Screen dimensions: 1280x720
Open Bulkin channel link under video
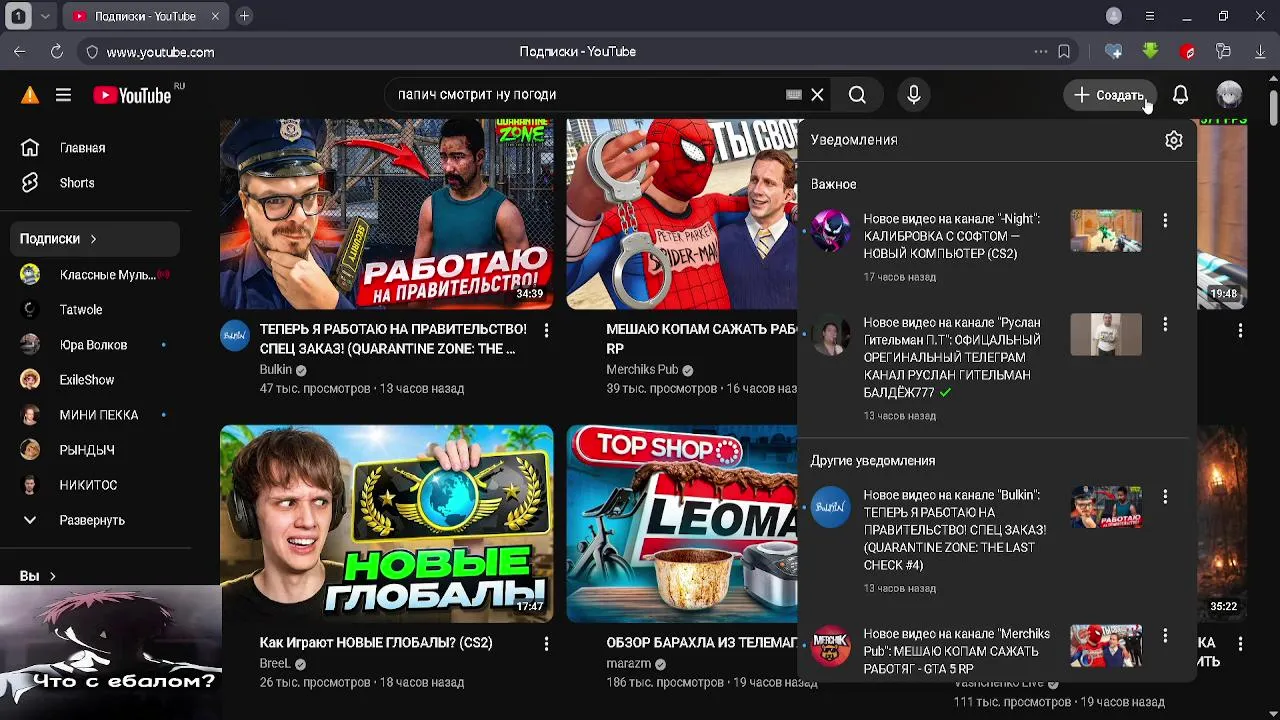tap(276, 369)
